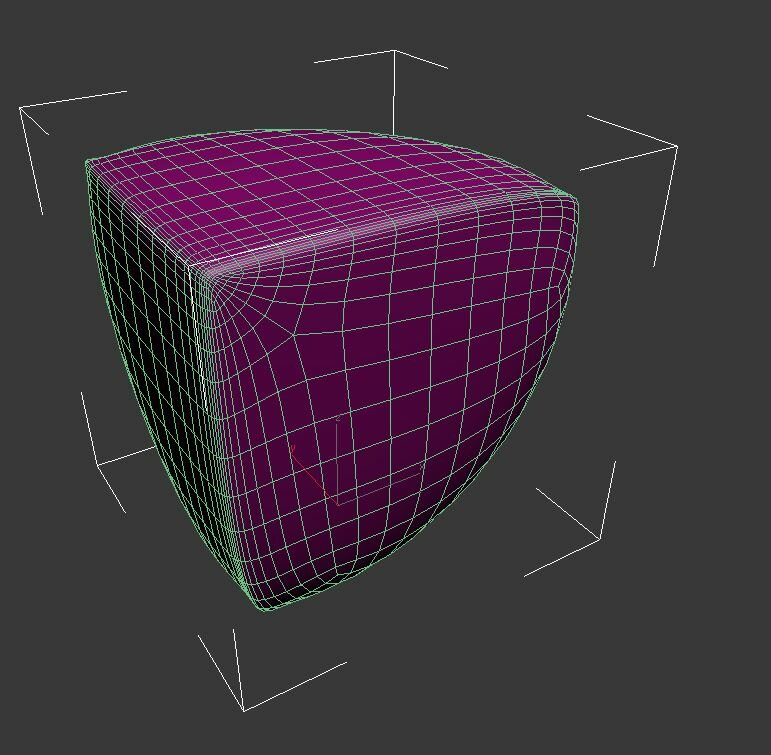This screenshot has width=771, height=755.
Task: Click the vertical Z axis of the pivot gizmo
Action: [337, 461]
